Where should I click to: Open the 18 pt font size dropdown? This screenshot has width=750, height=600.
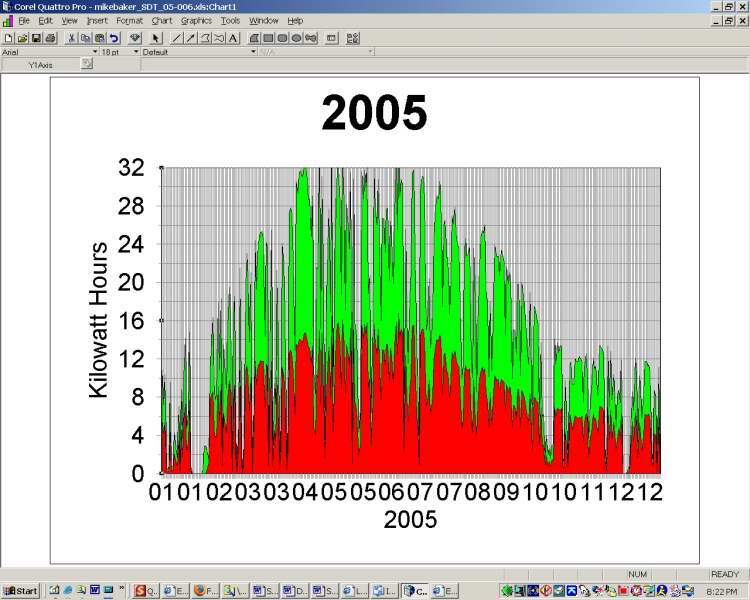tap(135, 51)
